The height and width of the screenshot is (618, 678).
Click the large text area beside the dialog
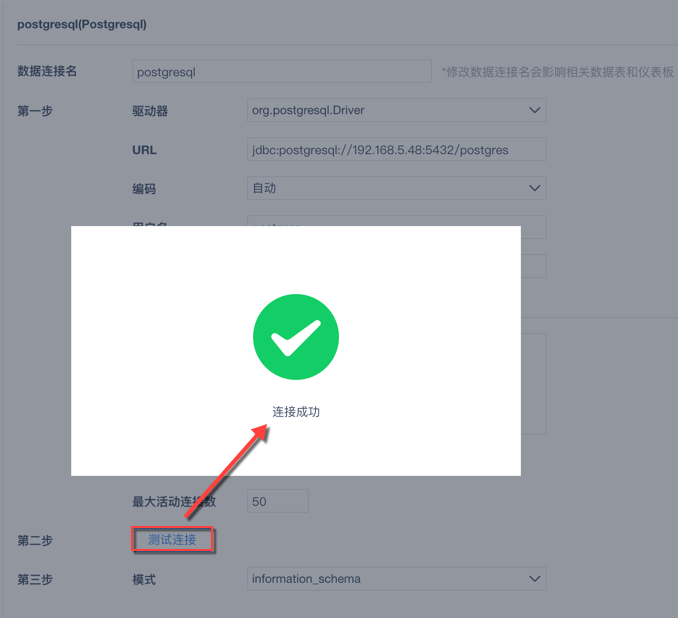click(534, 384)
